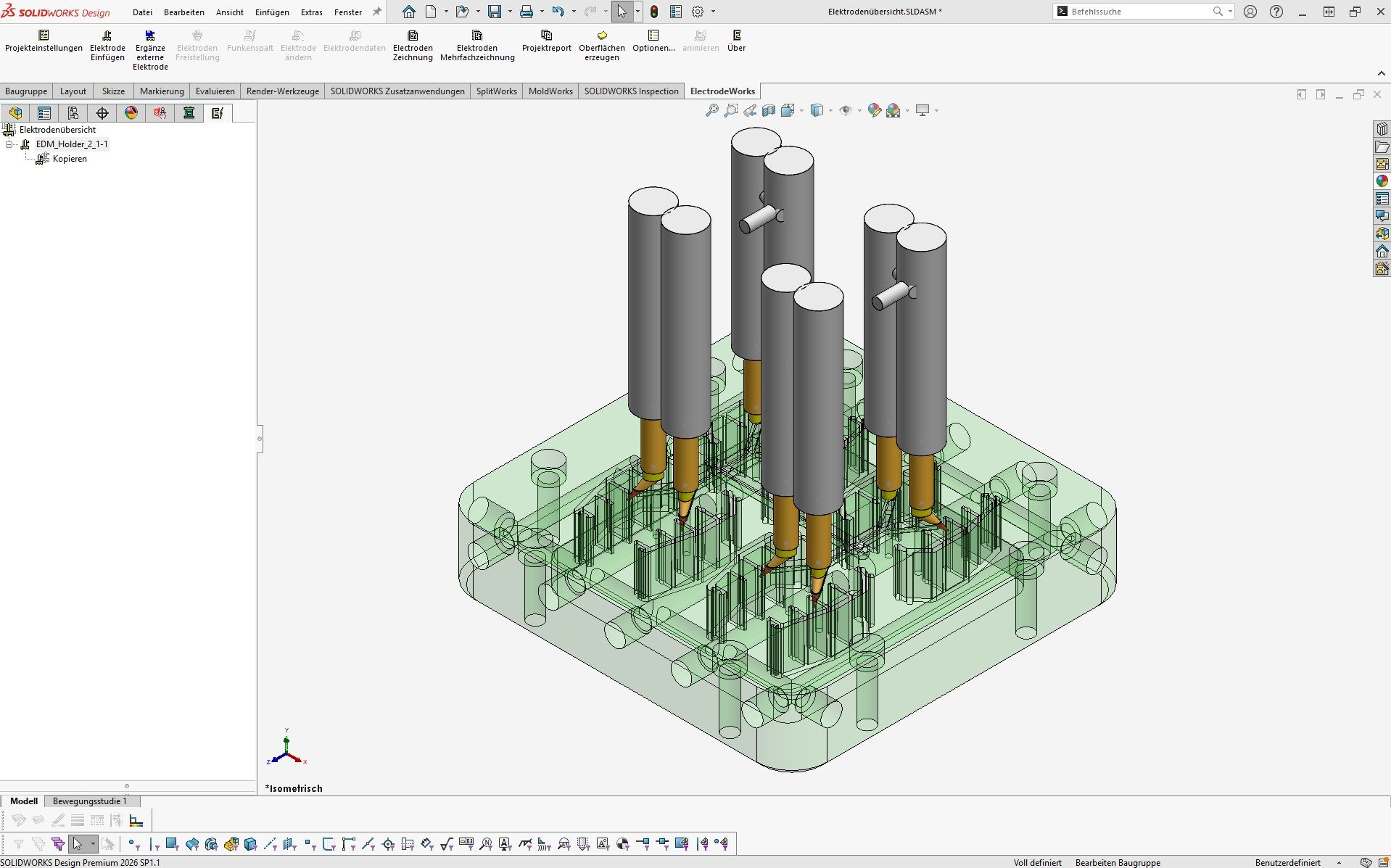Open file properties list icon in top toolbar
This screenshot has height=868, width=1391.
click(x=676, y=12)
